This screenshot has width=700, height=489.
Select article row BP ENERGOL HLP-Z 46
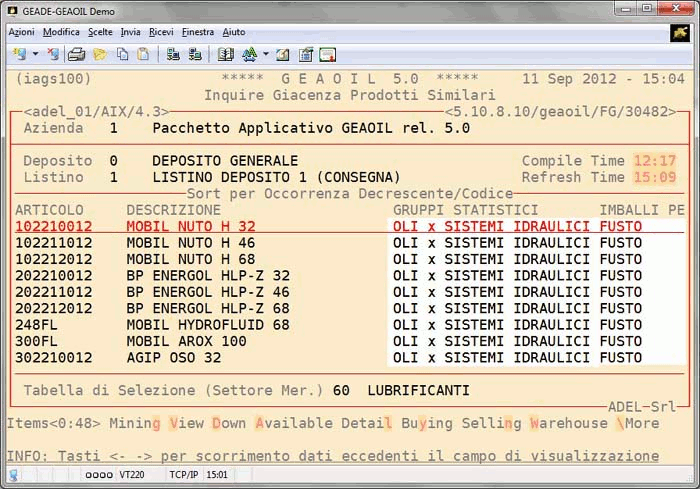(207, 292)
